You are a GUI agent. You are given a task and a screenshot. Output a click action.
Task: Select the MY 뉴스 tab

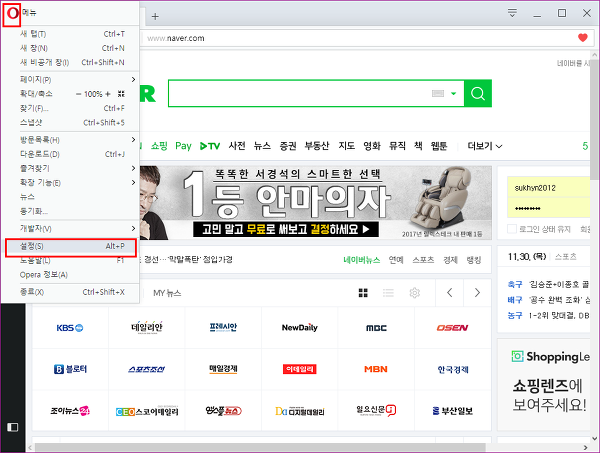pyautogui.click(x=167, y=293)
